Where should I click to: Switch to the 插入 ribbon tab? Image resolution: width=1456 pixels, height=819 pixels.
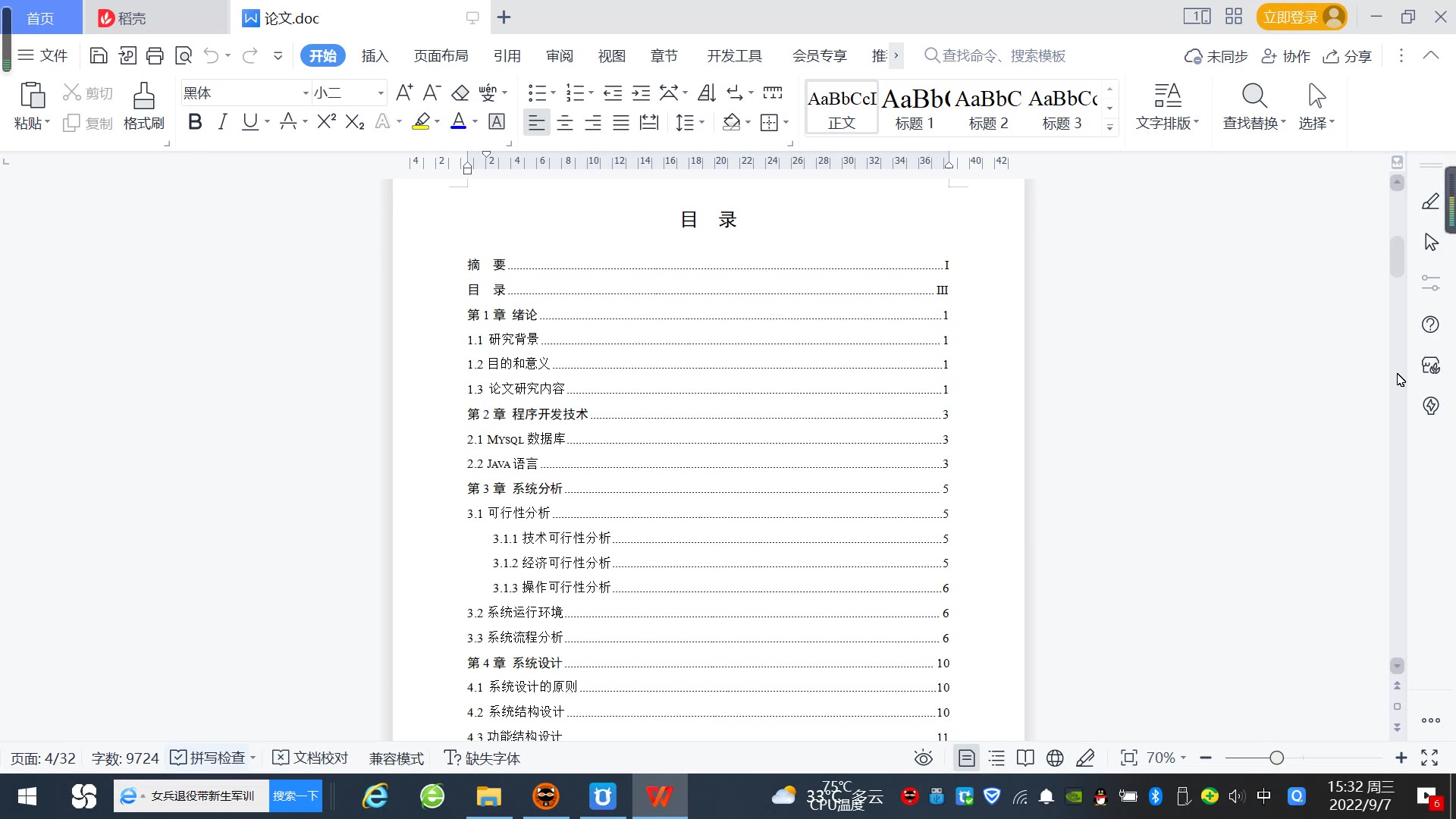[x=375, y=55]
